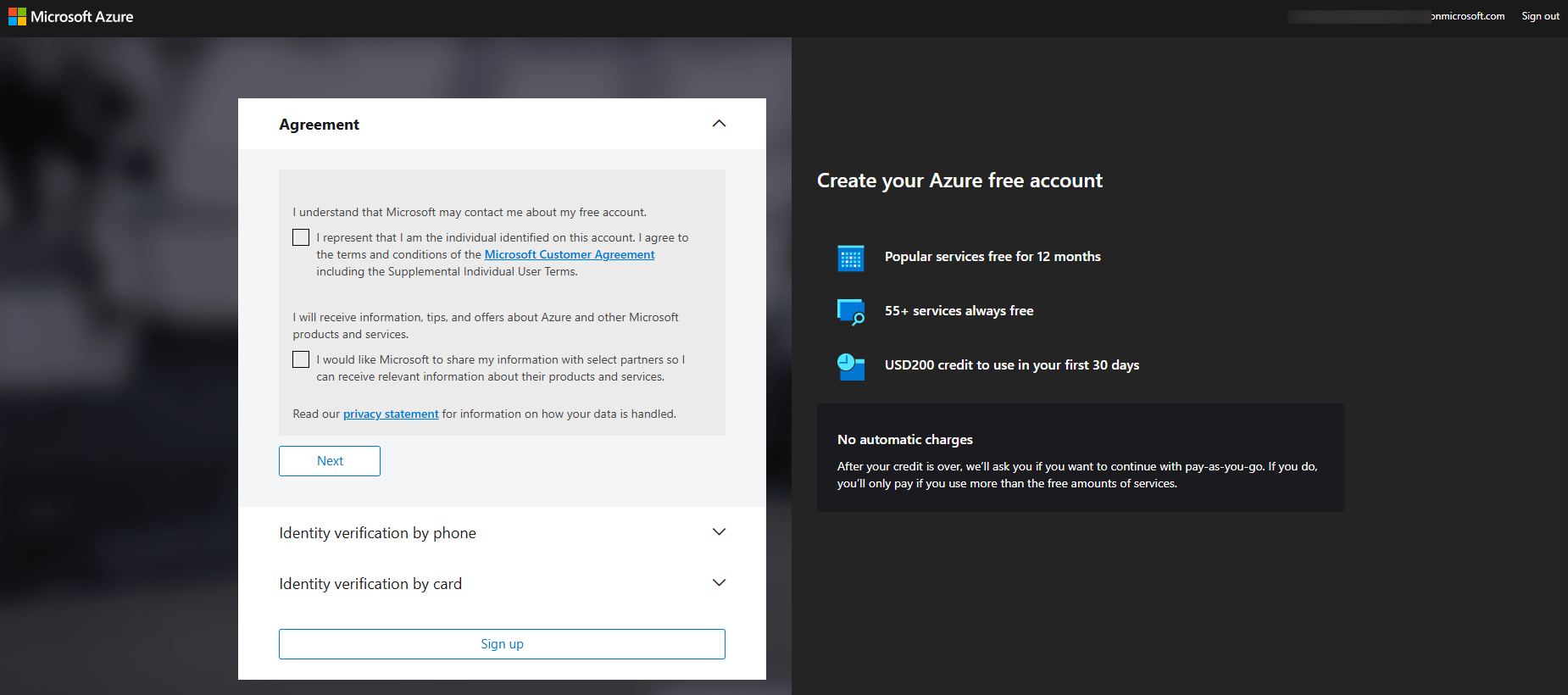Click the Next button
This screenshot has width=1568, height=695.
pos(330,461)
